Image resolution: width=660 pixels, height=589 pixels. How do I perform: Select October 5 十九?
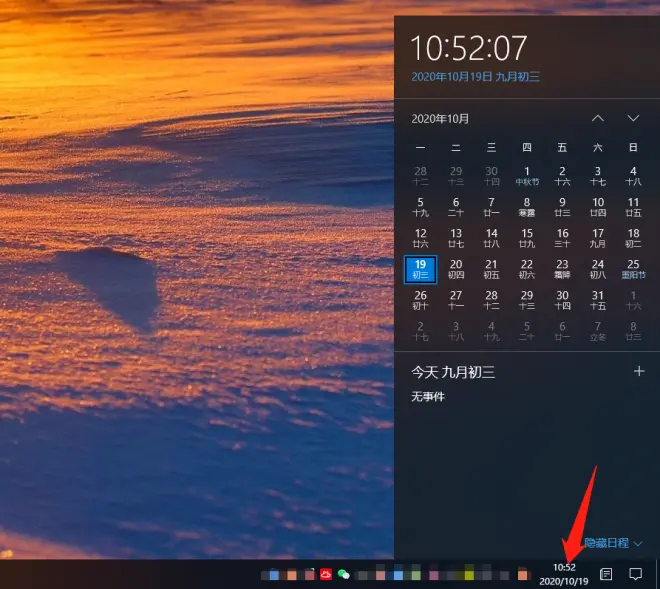point(420,207)
